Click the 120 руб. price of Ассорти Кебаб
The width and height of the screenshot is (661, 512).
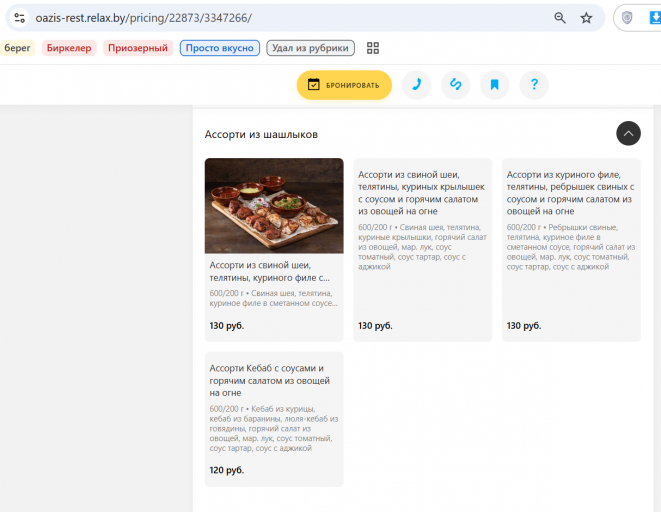[x=227, y=470]
